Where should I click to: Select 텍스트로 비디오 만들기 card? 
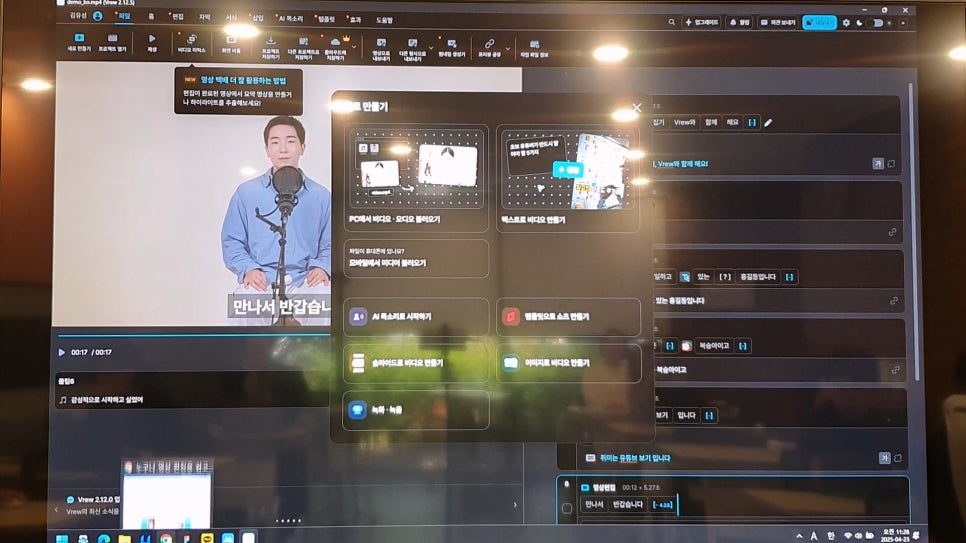coord(567,179)
